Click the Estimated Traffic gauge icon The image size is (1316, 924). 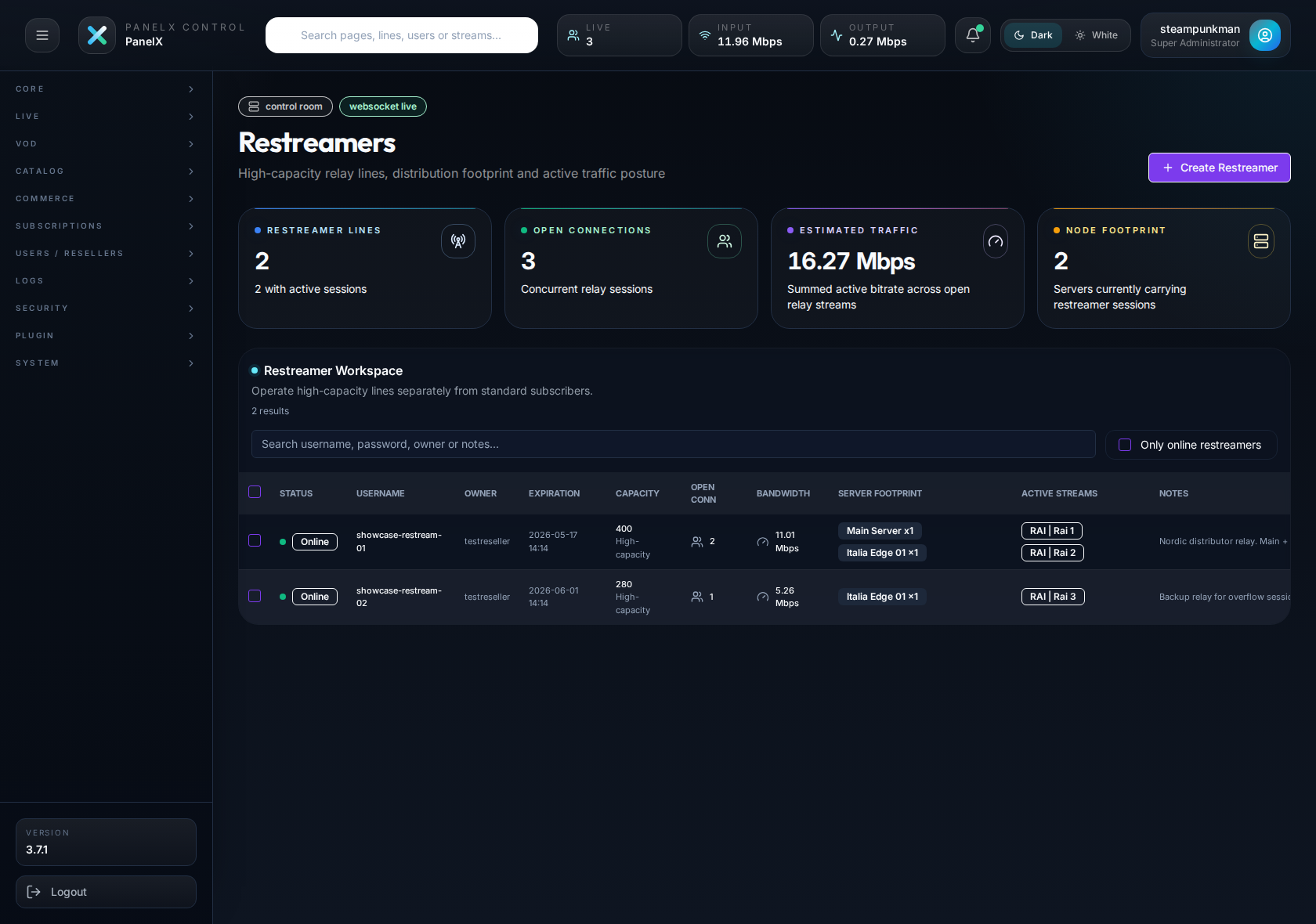pyautogui.click(x=995, y=241)
